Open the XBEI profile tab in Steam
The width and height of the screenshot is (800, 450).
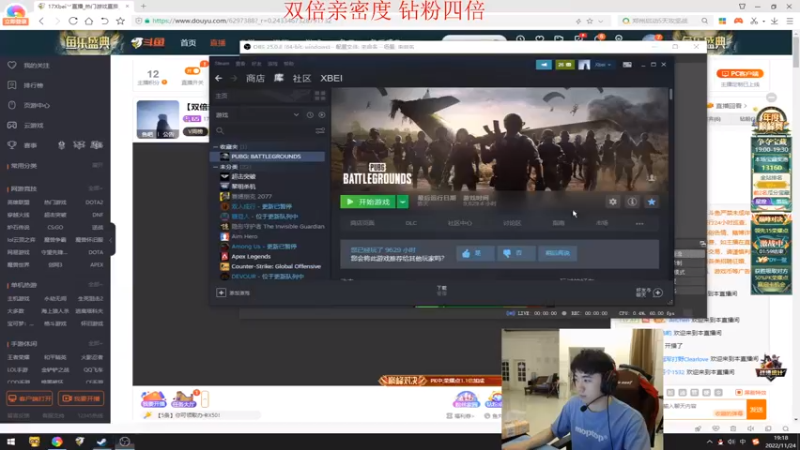click(331, 78)
